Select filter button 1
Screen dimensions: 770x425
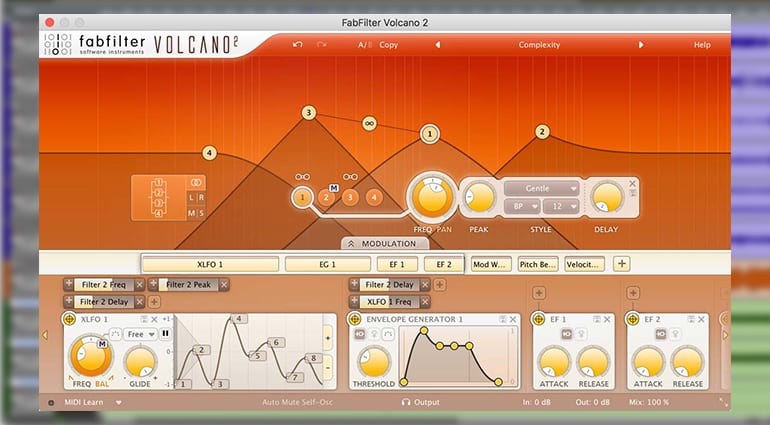pos(302,198)
